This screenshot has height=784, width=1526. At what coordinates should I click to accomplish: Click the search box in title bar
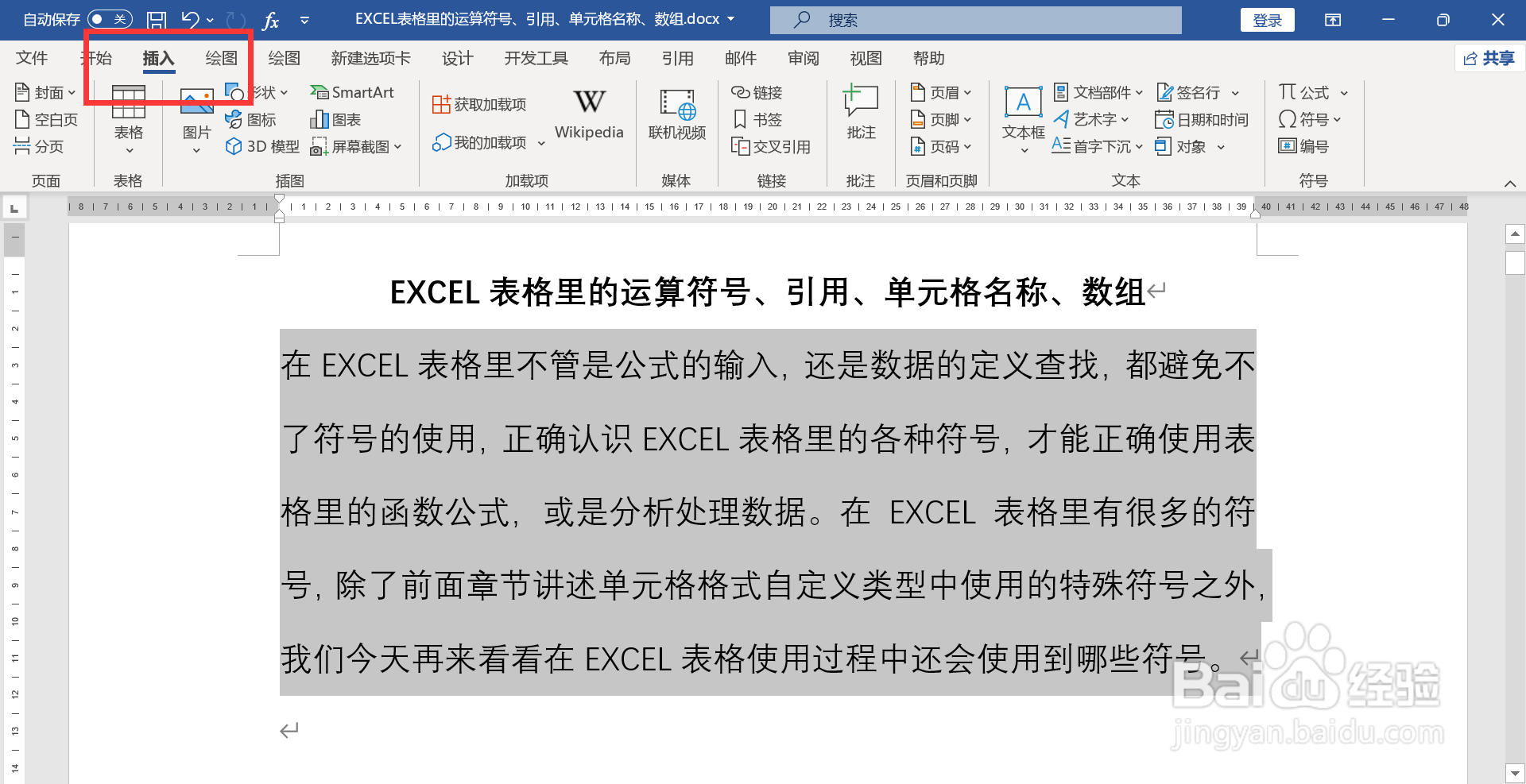pos(975,20)
